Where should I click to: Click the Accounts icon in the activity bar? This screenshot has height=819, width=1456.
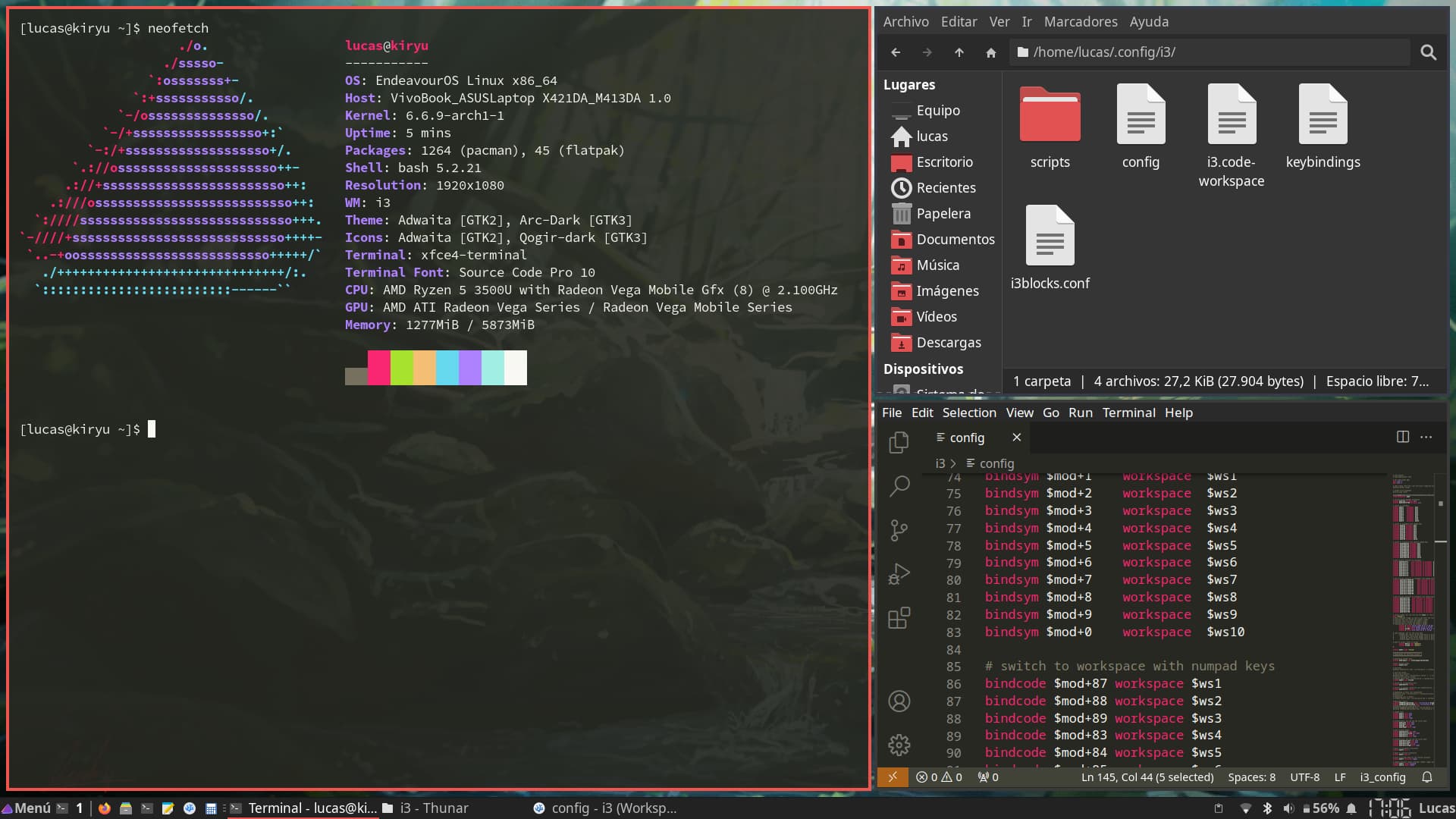tap(899, 701)
